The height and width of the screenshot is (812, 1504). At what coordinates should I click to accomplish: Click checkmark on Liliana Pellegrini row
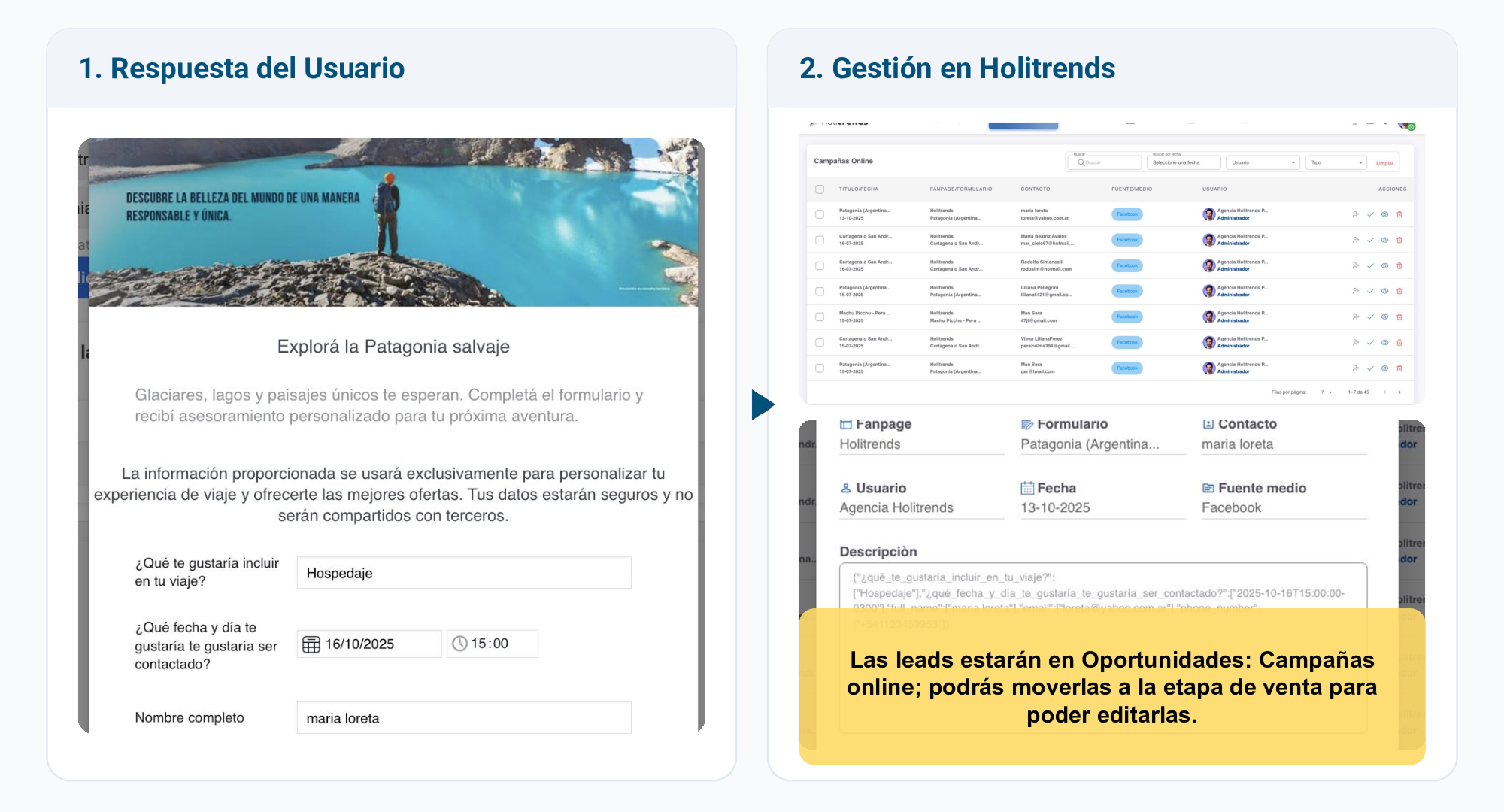[1370, 291]
